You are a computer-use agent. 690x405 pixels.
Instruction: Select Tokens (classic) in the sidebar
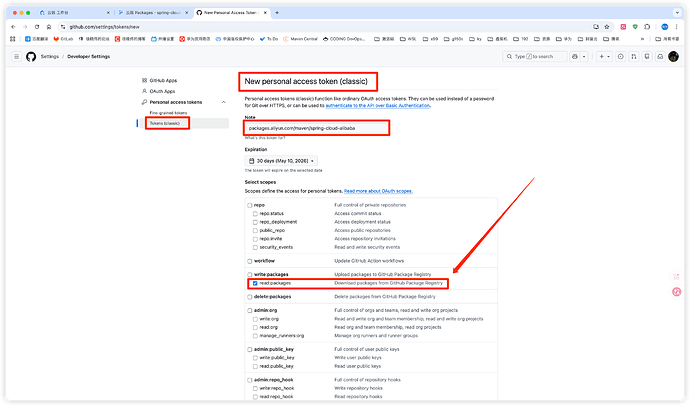pyautogui.click(x=165, y=123)
